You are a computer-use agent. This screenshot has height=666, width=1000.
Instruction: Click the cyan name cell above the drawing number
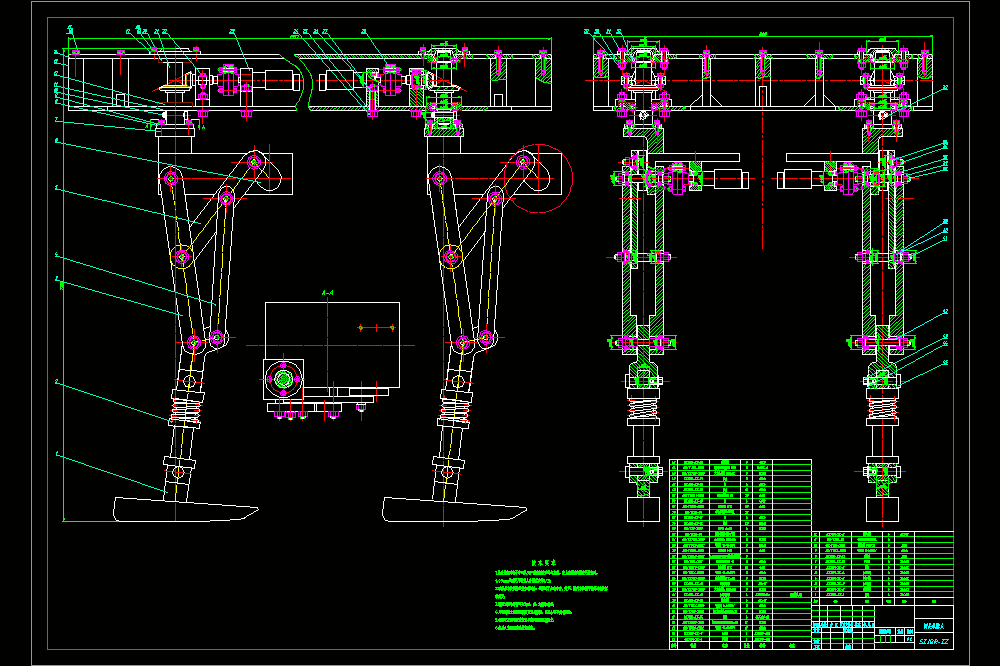click(x=934, y=626)
